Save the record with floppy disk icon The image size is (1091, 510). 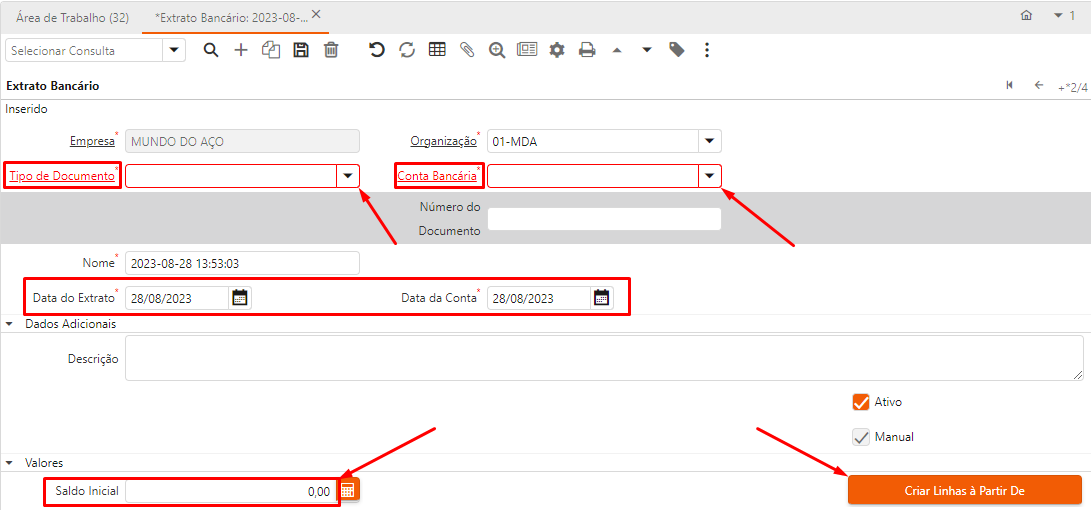[x=301, y=50]
